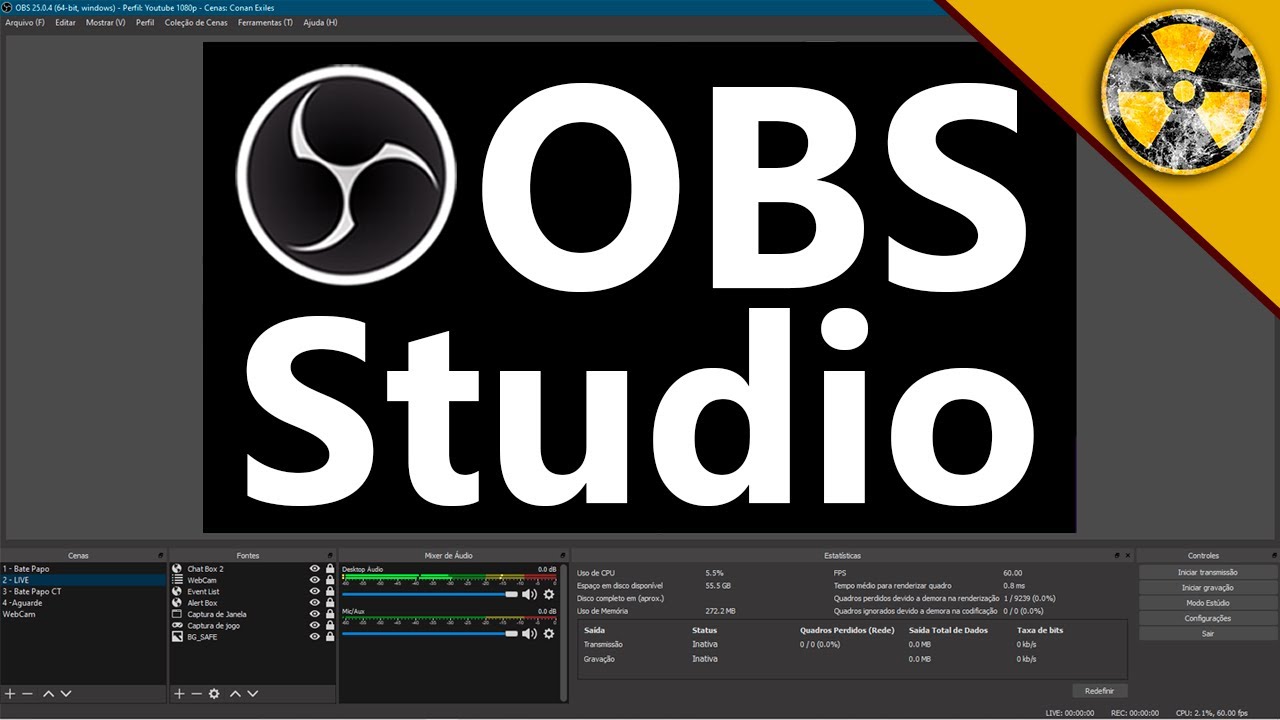Remove selected scene with Cenas minus icon
The width and height of the screenshot is (1280, 720).
[x=27, y=693]
